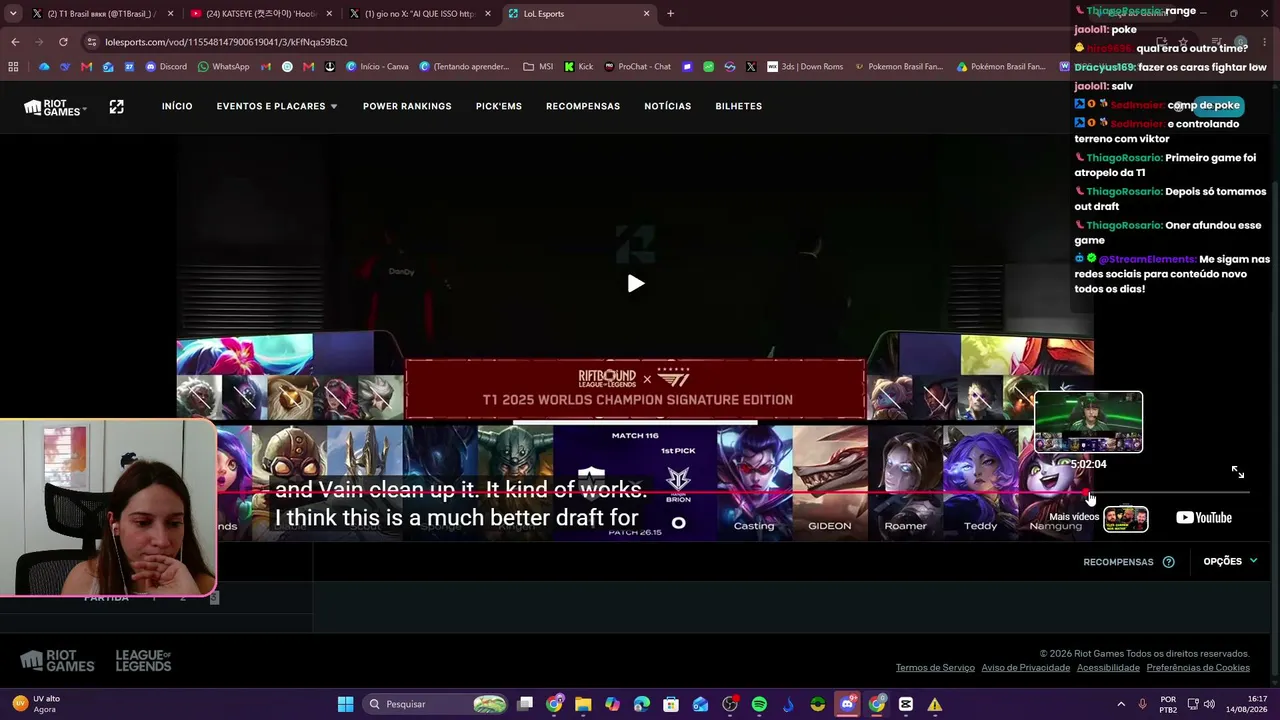The height and width of the screenshot is (720, 1280).
Task: Open Discord from the taskbar
Action: [847, 704]
